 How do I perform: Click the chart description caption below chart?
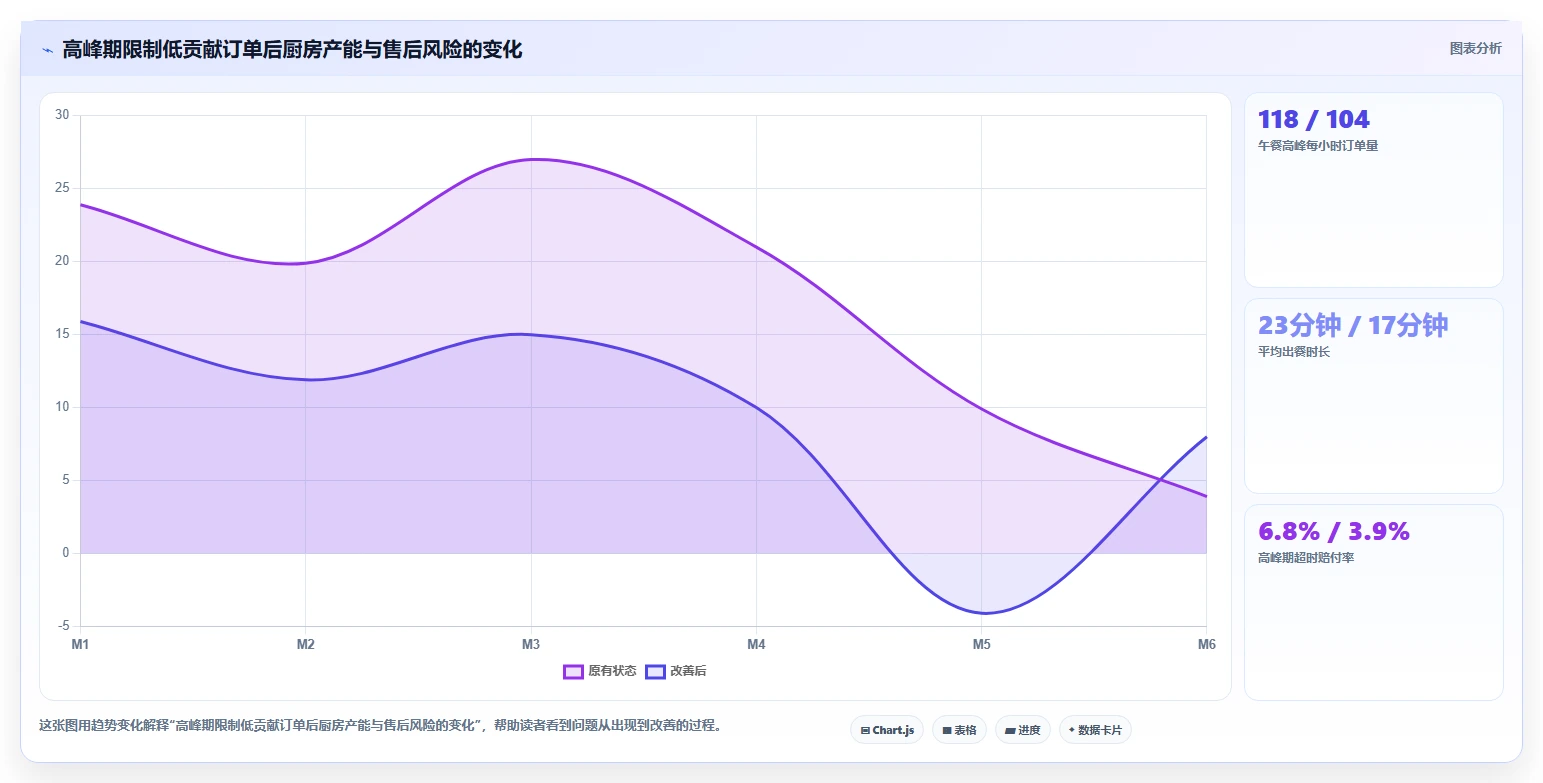pyautogui.click(x=380, y=726)
